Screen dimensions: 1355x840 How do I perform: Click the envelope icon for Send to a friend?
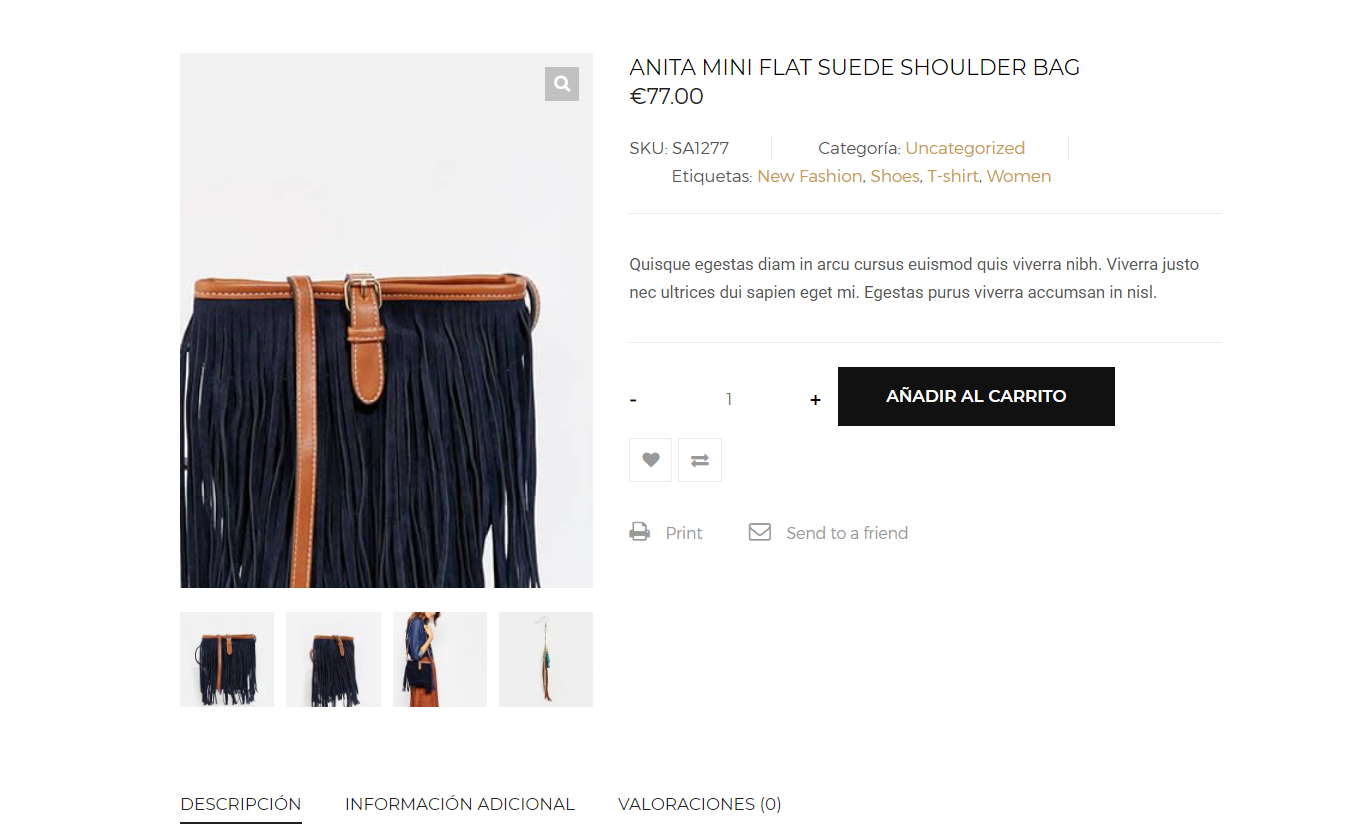point(760,532)
